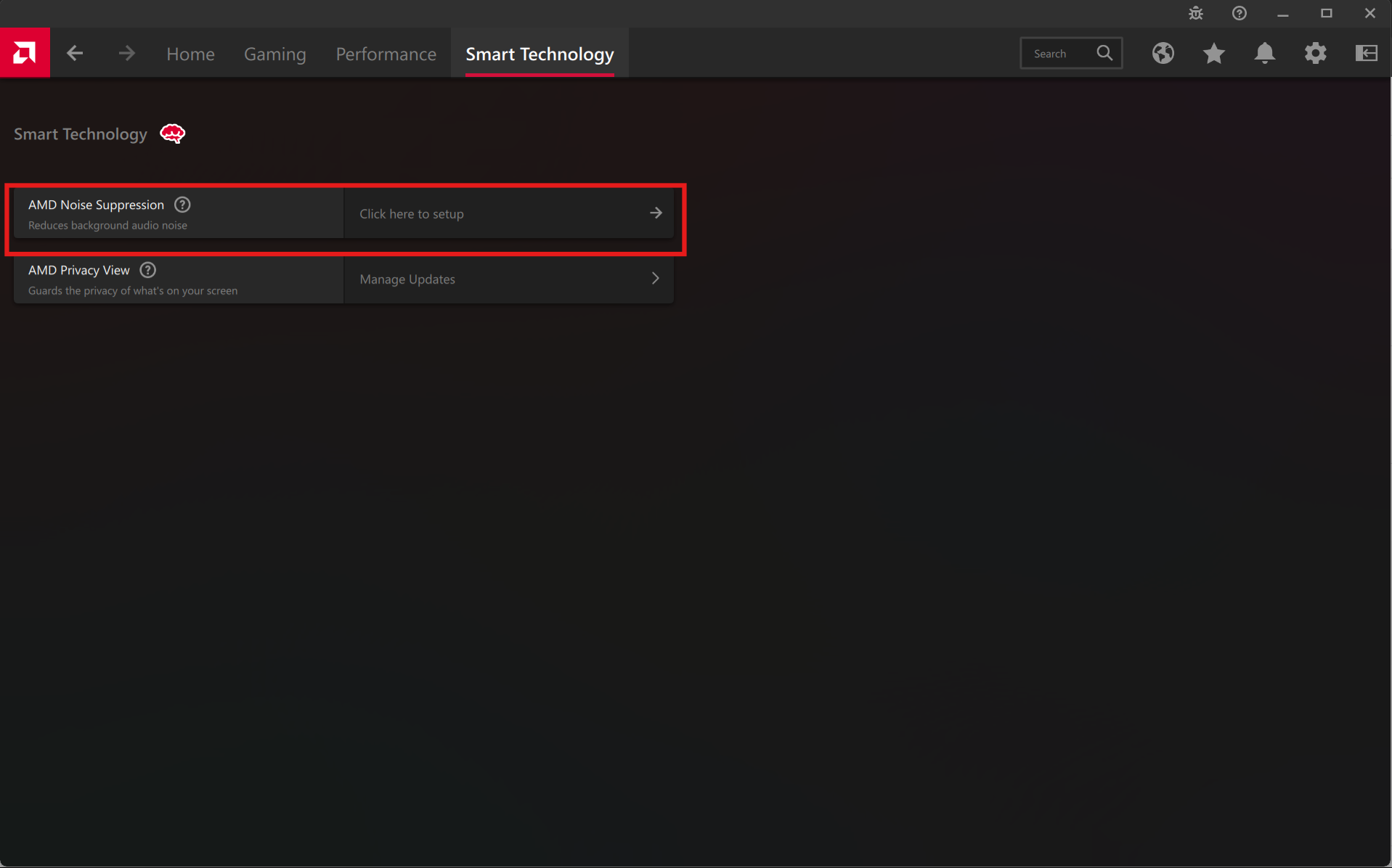
Task: Open the Home tab
Action: (190, 54)
